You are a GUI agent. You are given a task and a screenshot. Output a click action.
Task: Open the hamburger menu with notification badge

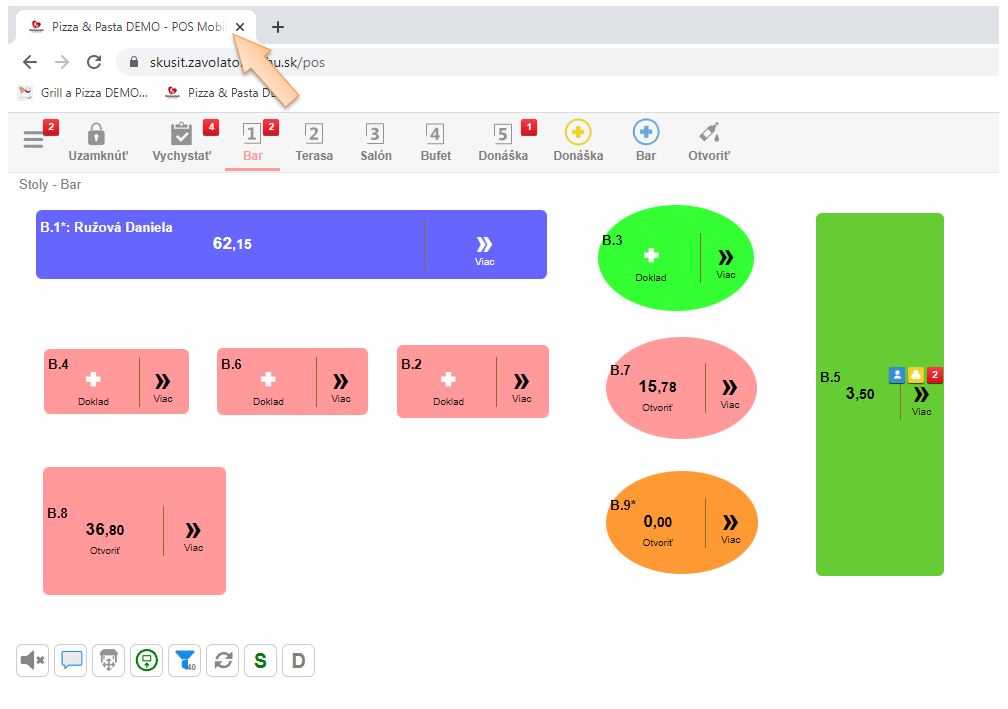click(x=34, y=140)
